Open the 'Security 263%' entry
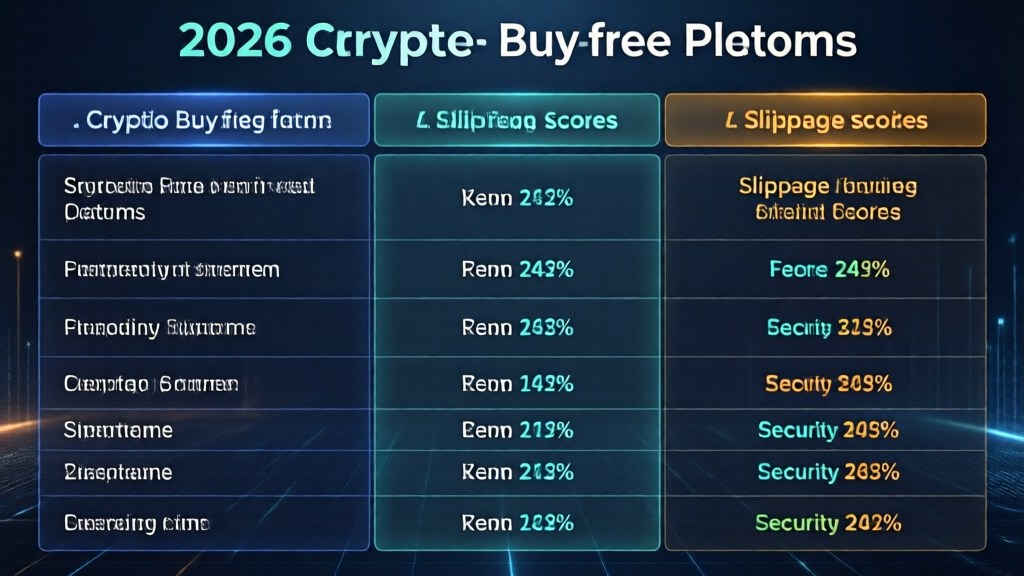The height and width of the screenshot is (576, 1024). click(829, 472)
